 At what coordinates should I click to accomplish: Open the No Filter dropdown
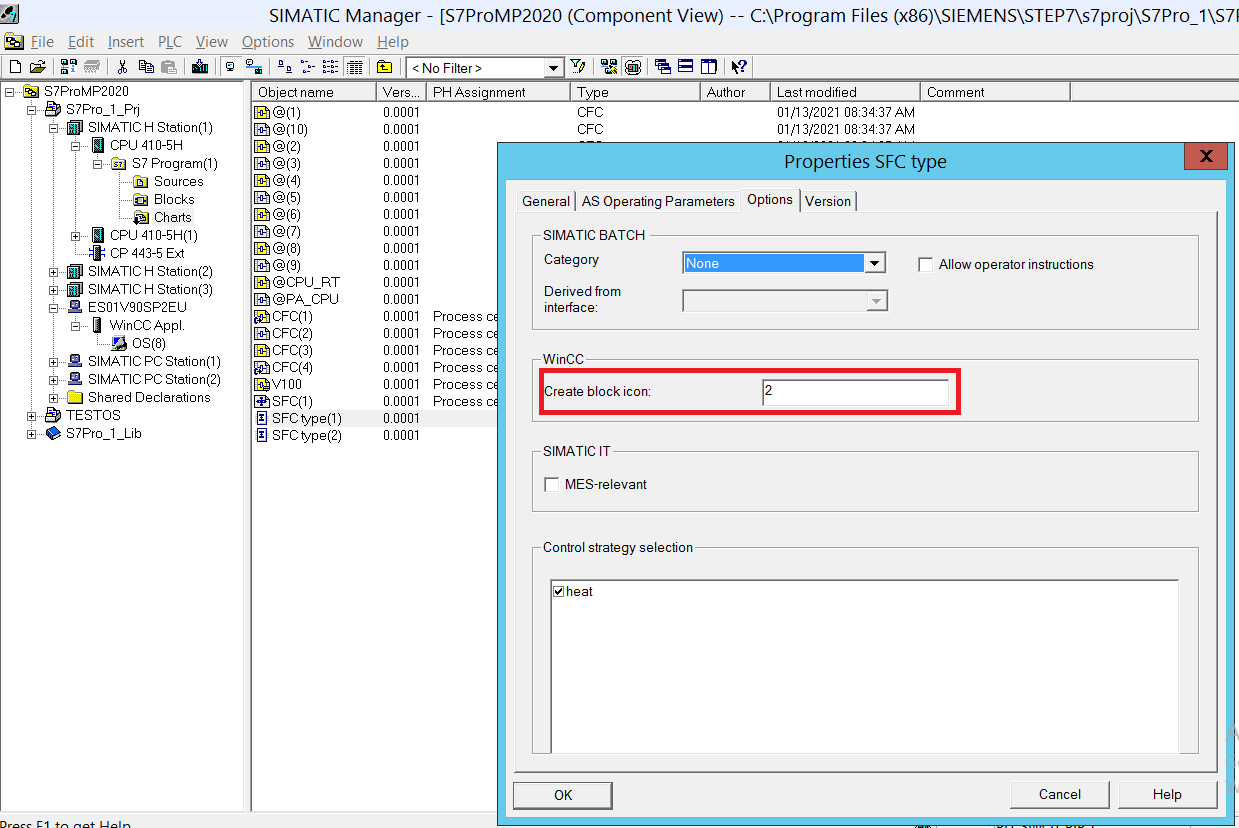(553, 68)
